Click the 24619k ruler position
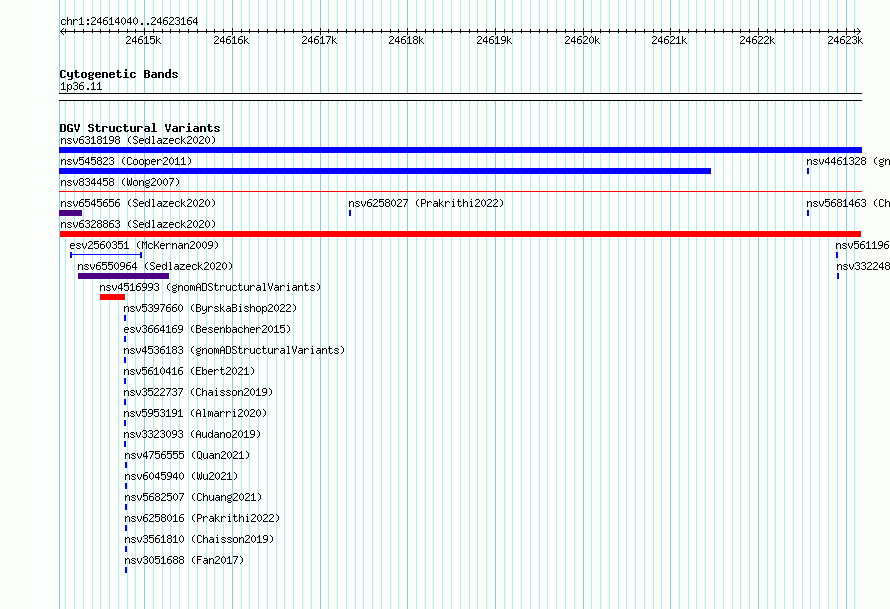The height and width of the screenshot is (609, 890). [x=494, y=40]
